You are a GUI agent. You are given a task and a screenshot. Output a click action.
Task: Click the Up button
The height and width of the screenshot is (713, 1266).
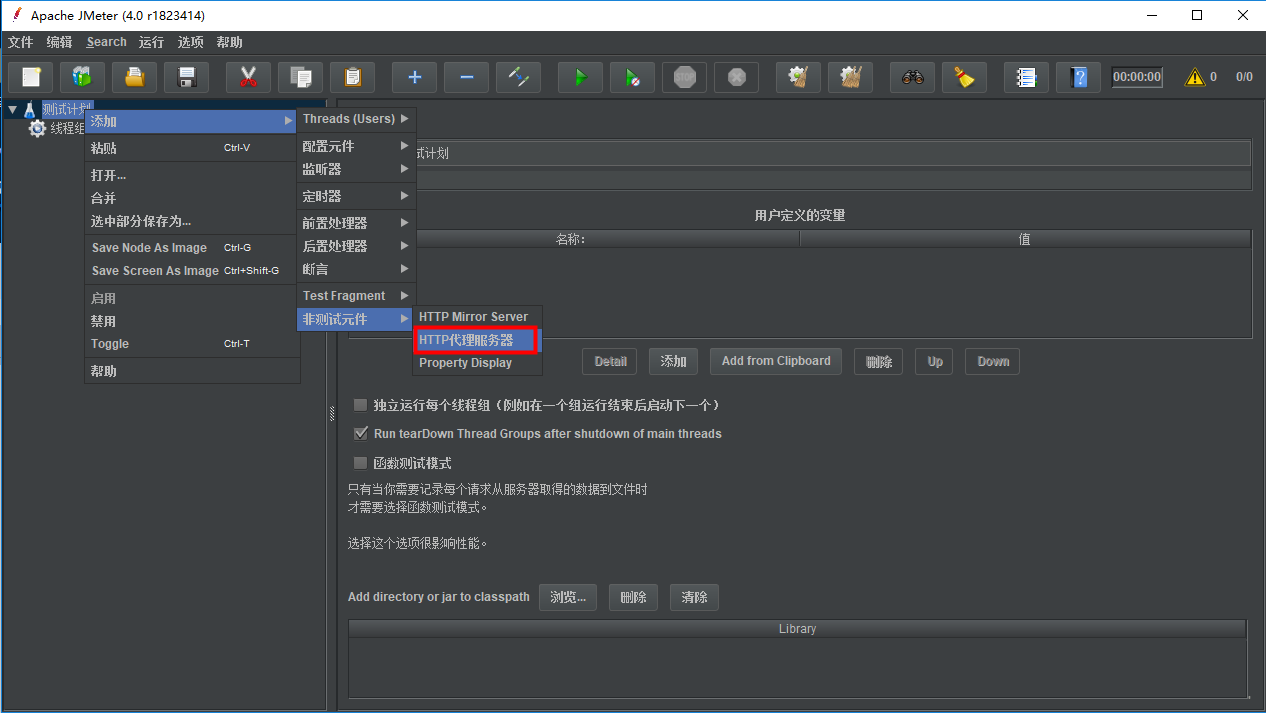(x=935, y=362)
